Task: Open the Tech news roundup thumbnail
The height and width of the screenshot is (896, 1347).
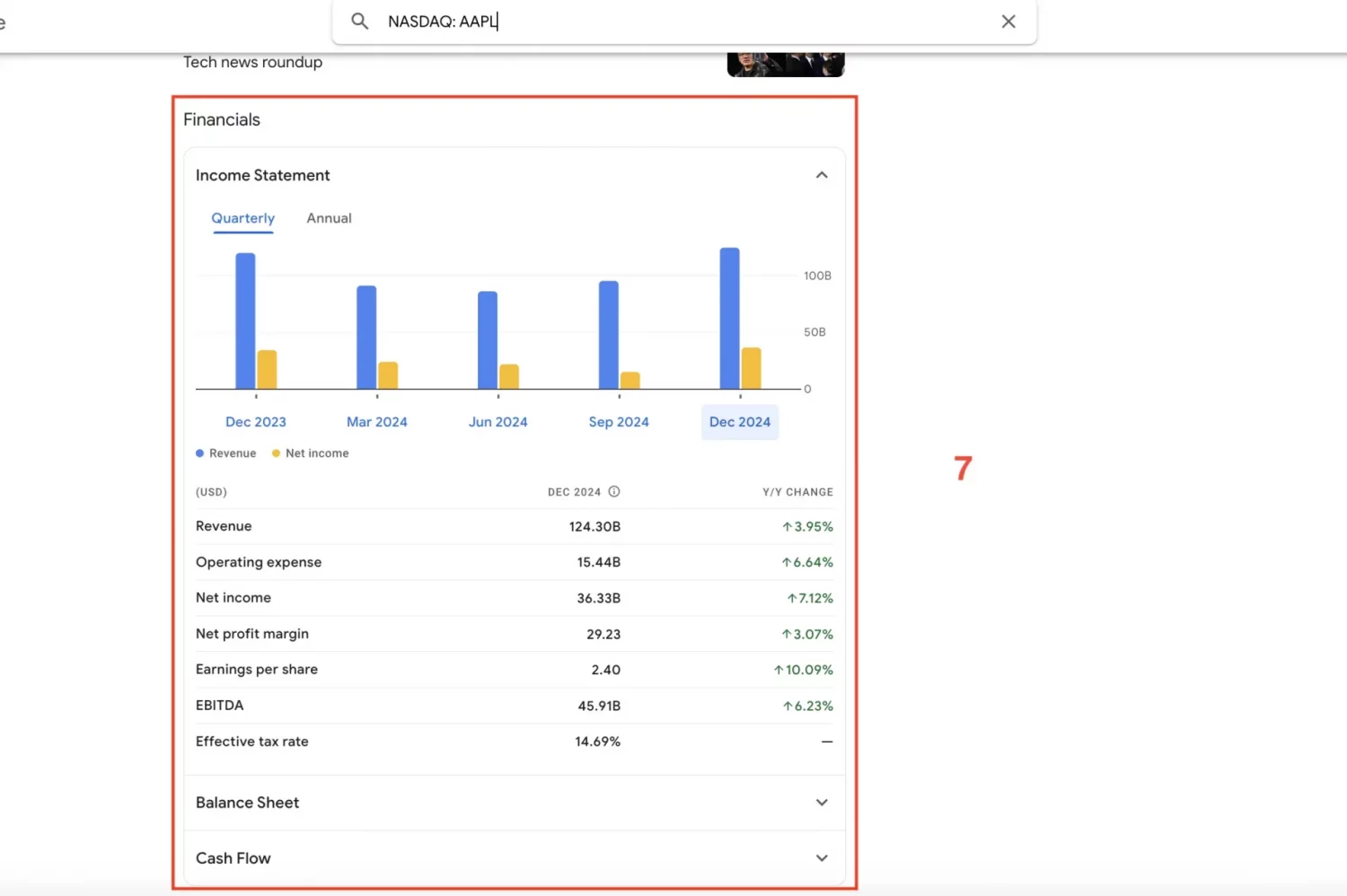Action: (786, 65)
